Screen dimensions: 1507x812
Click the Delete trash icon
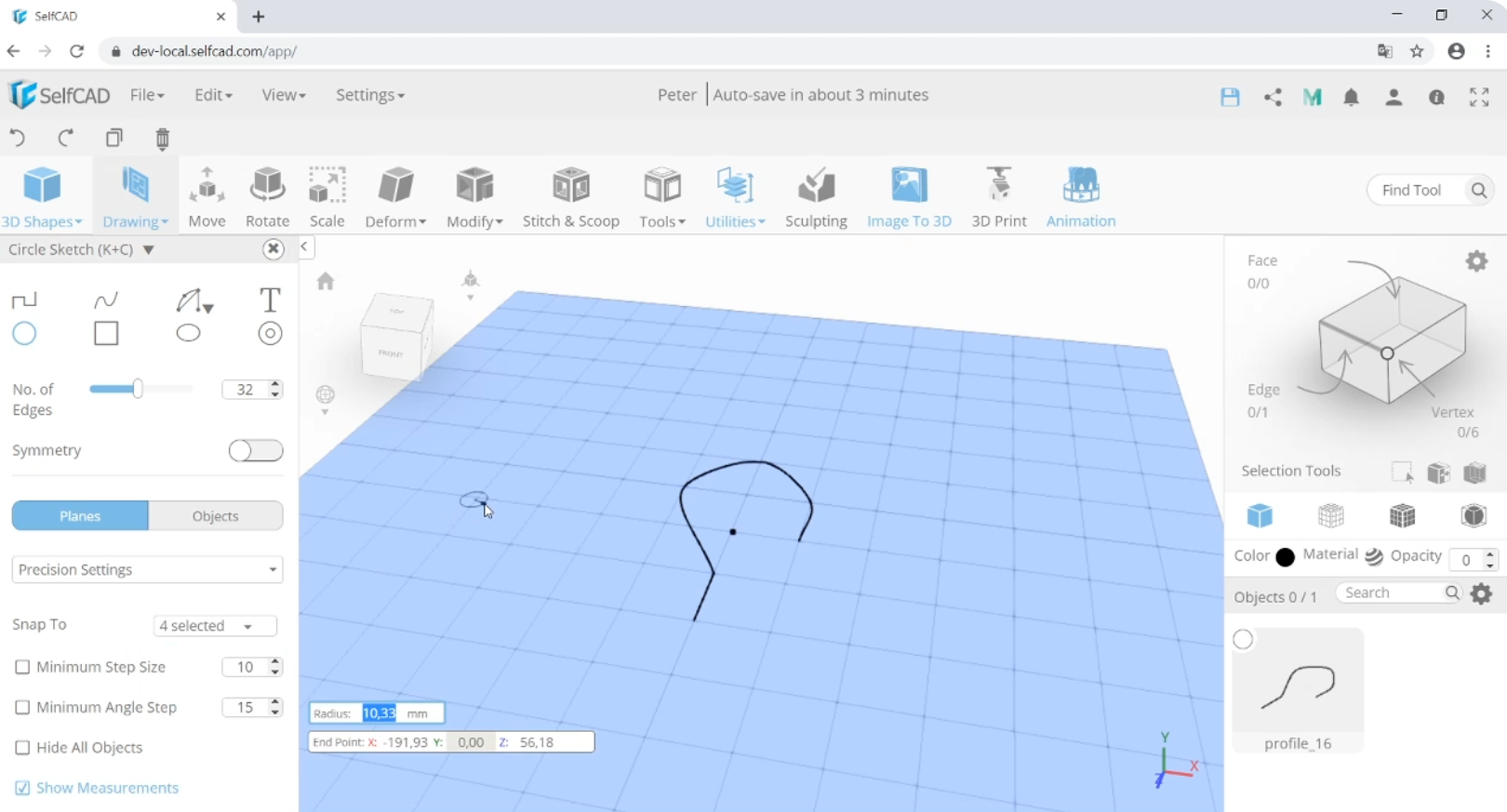pyautogui.click(x=163, y=139)
